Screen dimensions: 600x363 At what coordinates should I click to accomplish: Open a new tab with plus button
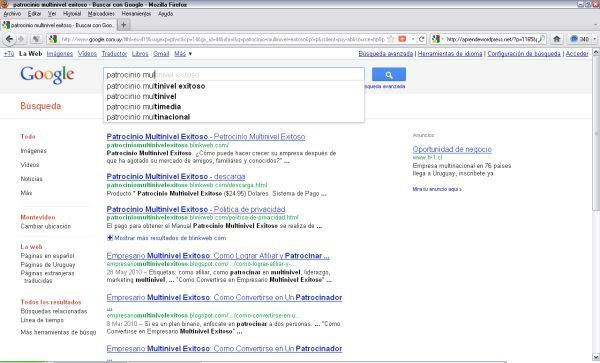pos(123,25)
